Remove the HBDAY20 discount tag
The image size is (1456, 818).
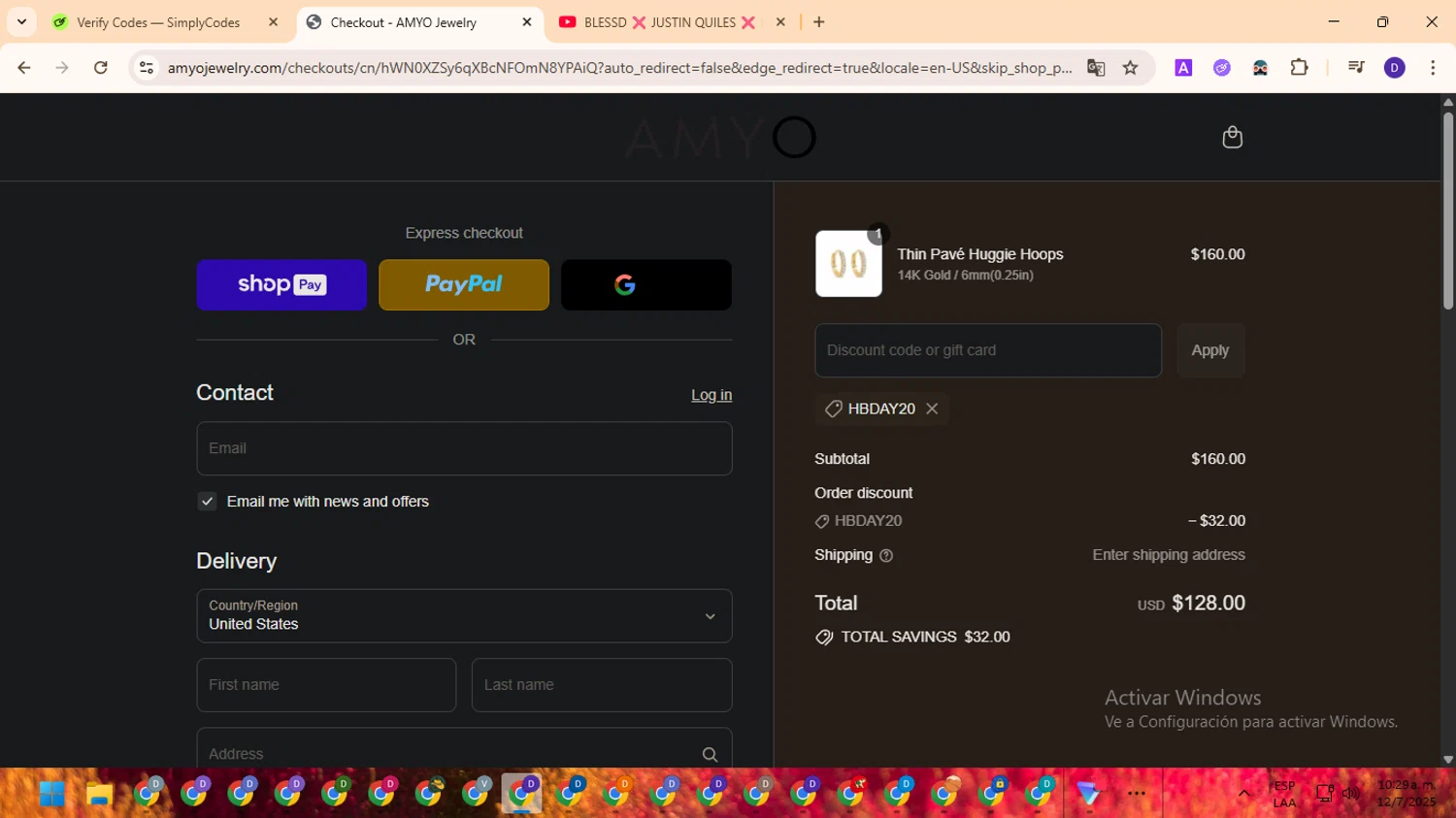tap(932, 409)
